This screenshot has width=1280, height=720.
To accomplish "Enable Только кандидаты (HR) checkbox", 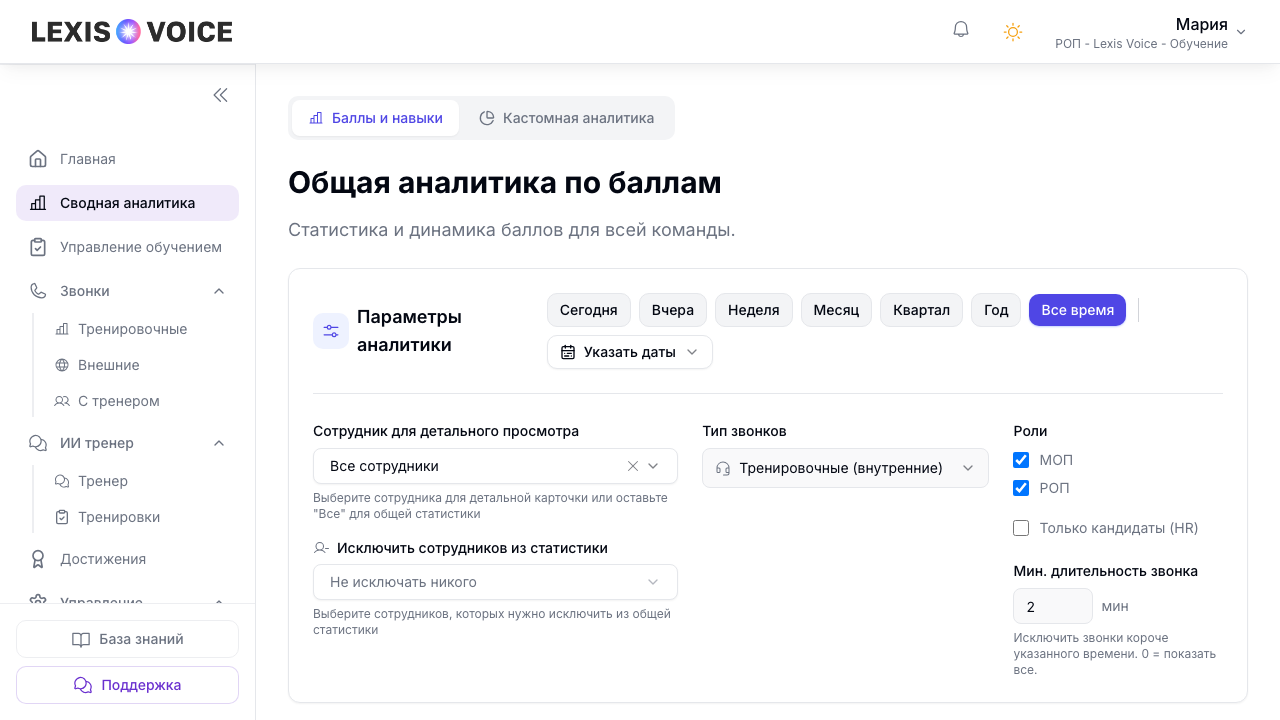I will [1021, 528].
